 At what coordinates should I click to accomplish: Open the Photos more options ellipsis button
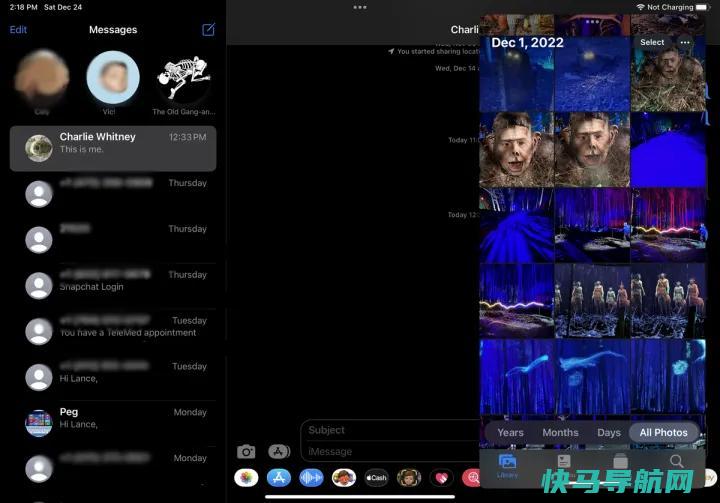[685, 42]
